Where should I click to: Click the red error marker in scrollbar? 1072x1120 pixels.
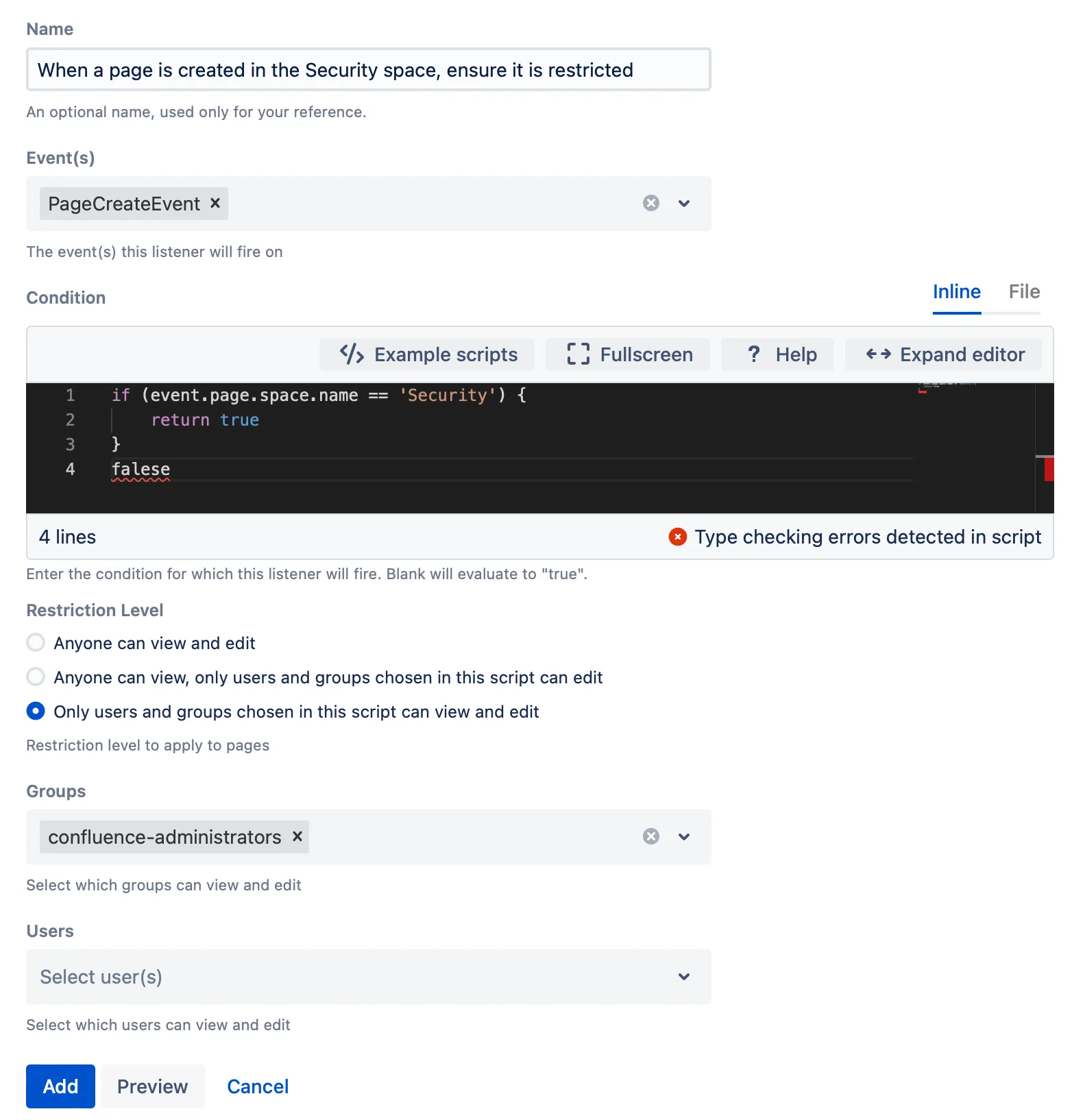point(1049,470)
